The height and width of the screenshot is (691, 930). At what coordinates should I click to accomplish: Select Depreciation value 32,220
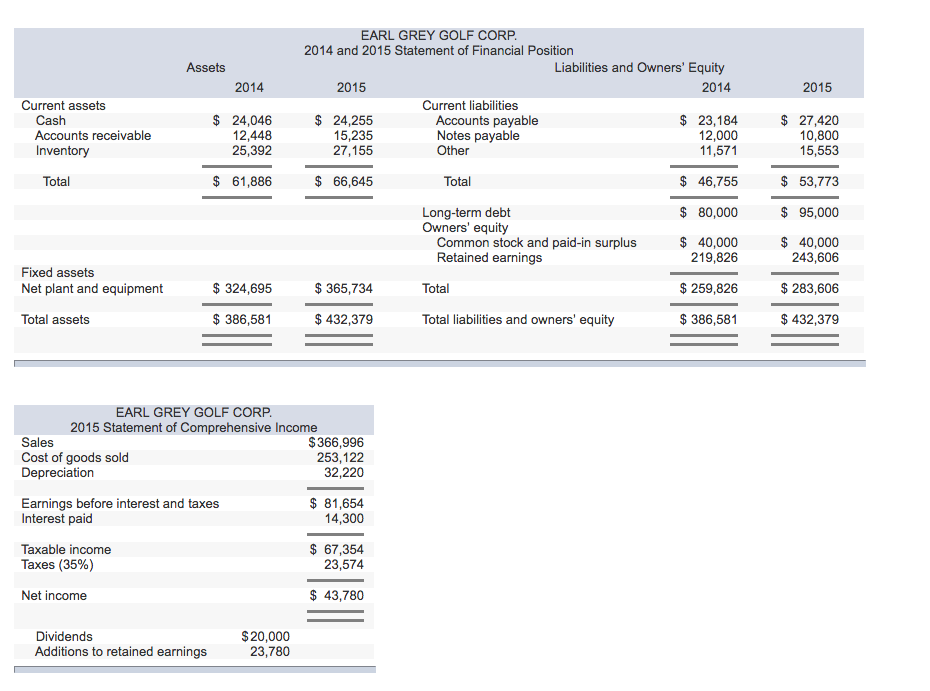tap(343, 473)
